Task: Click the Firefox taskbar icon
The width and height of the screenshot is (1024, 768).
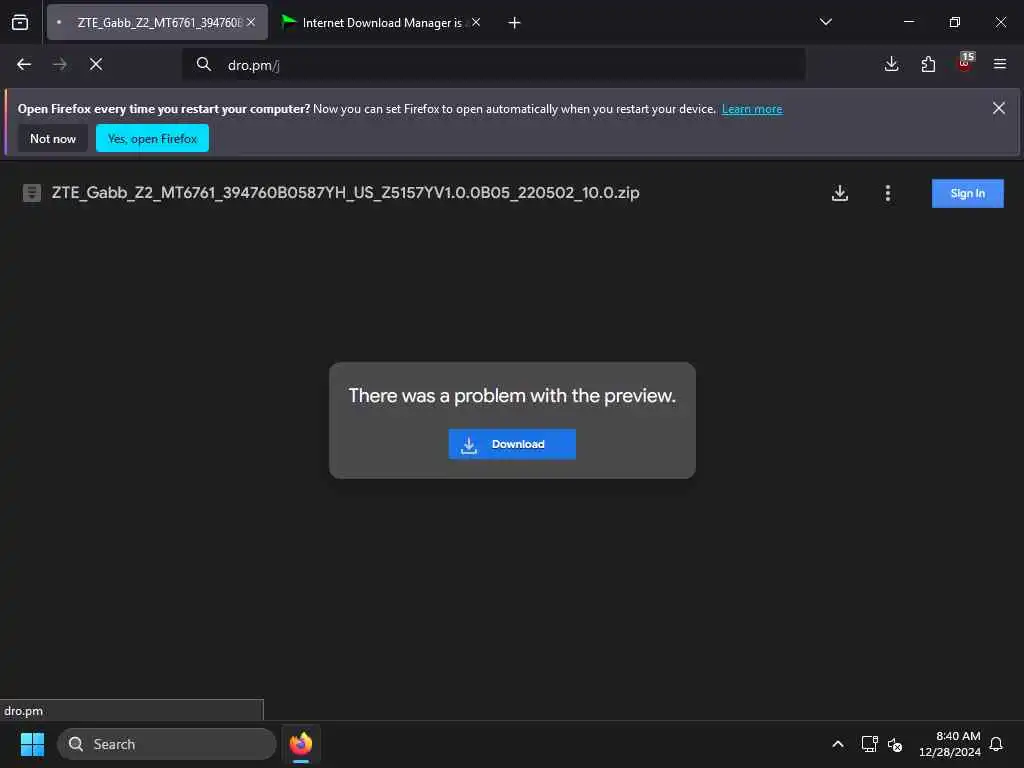Action: [301, 744]
